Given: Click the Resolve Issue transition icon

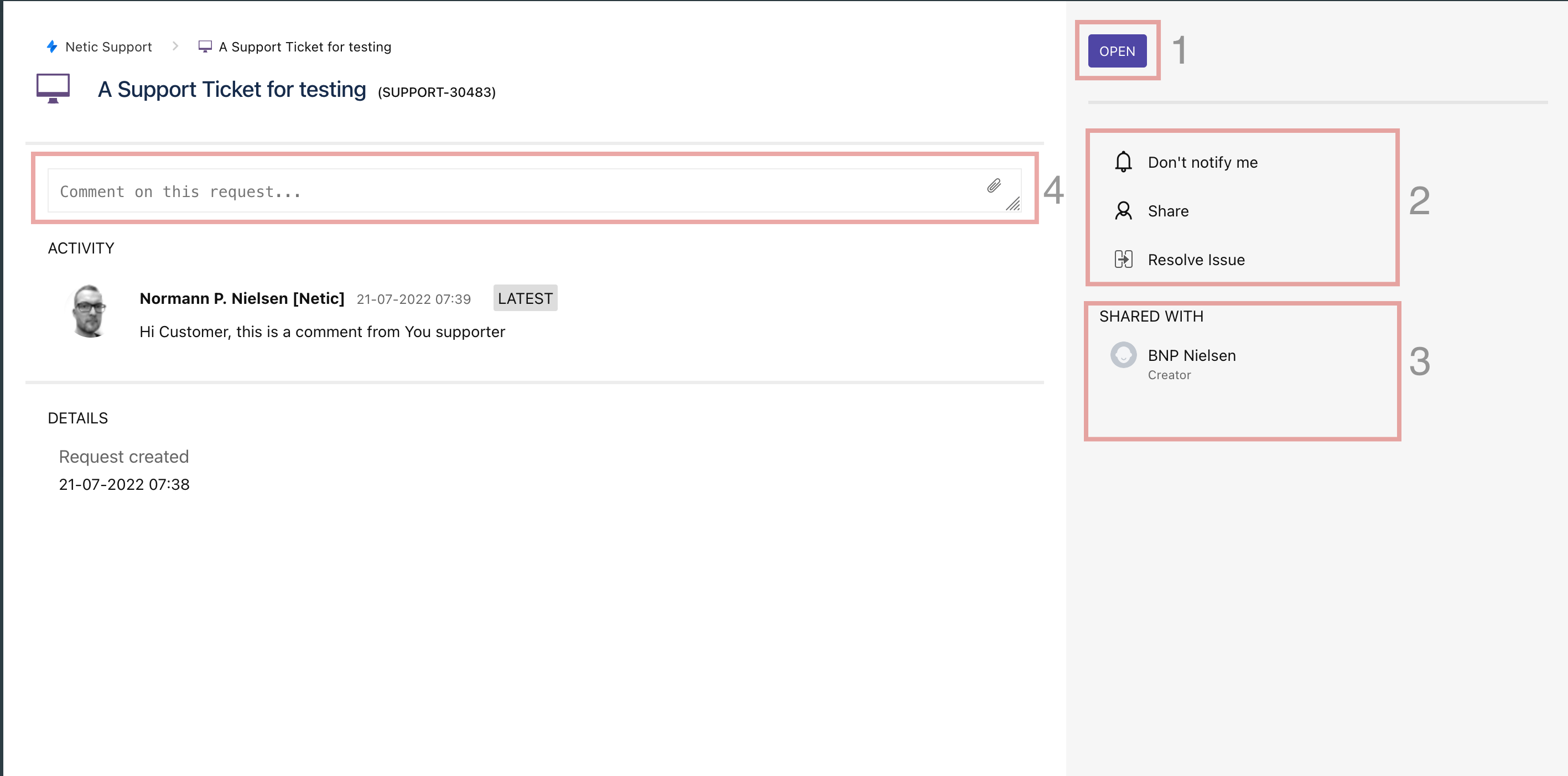Looking at the screenshot, I should pos(1123,260).
